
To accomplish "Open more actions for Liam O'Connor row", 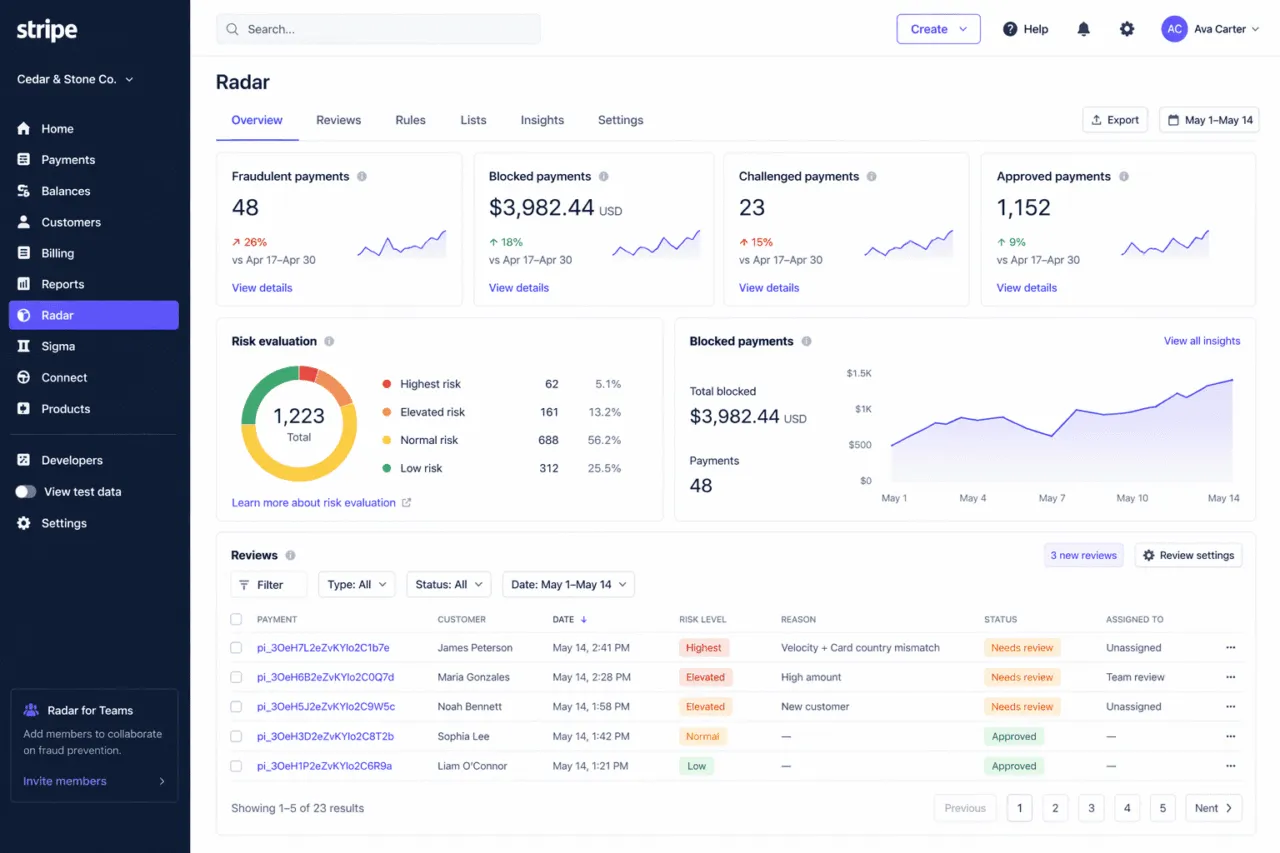I will click(x=1231, y=766).
